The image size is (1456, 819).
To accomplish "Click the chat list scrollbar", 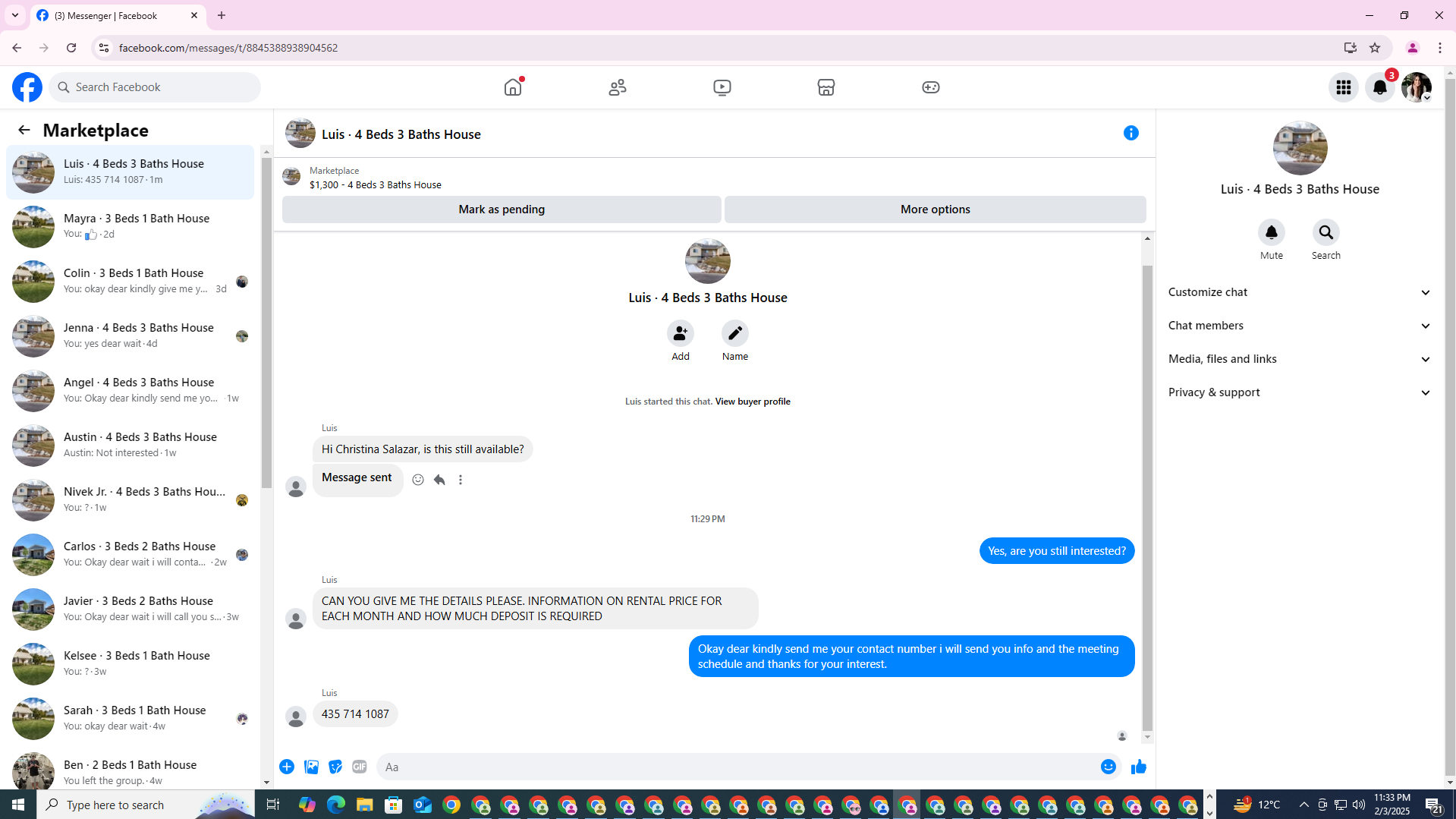I will (x=266, y=323).
